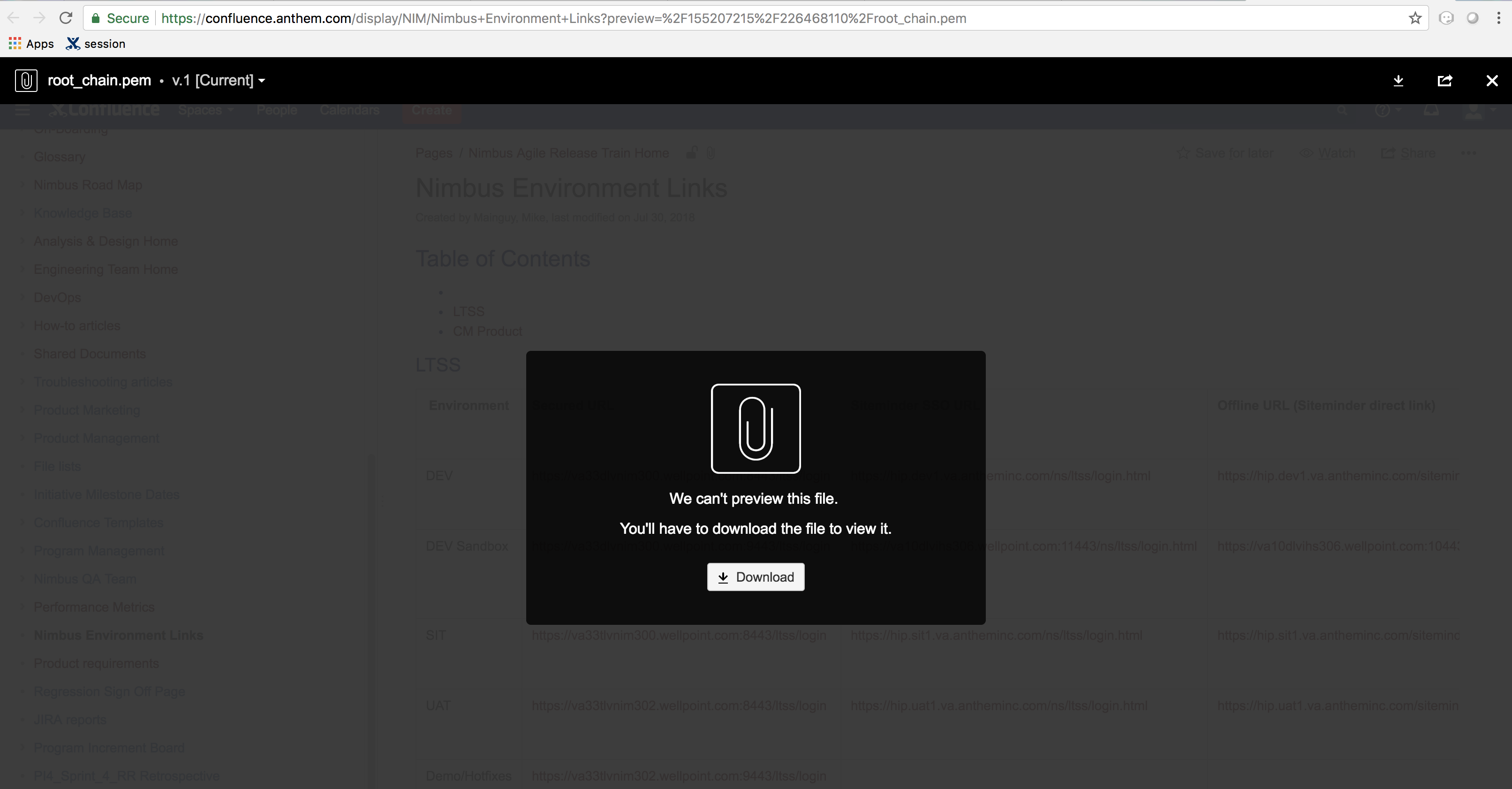Open Regression Sign Off Page

tap(109, 692)
